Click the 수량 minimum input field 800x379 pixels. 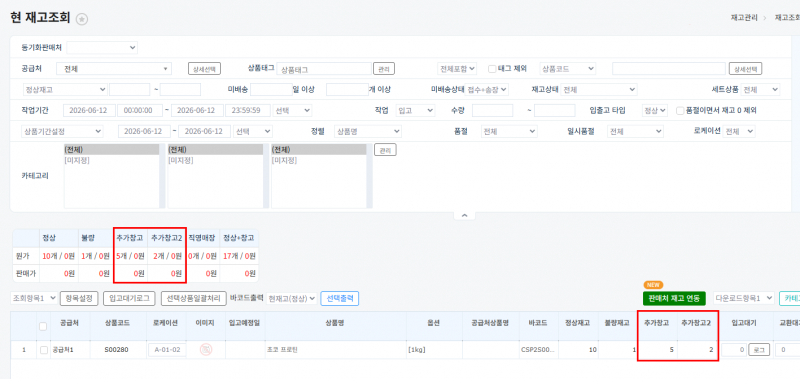492,110
